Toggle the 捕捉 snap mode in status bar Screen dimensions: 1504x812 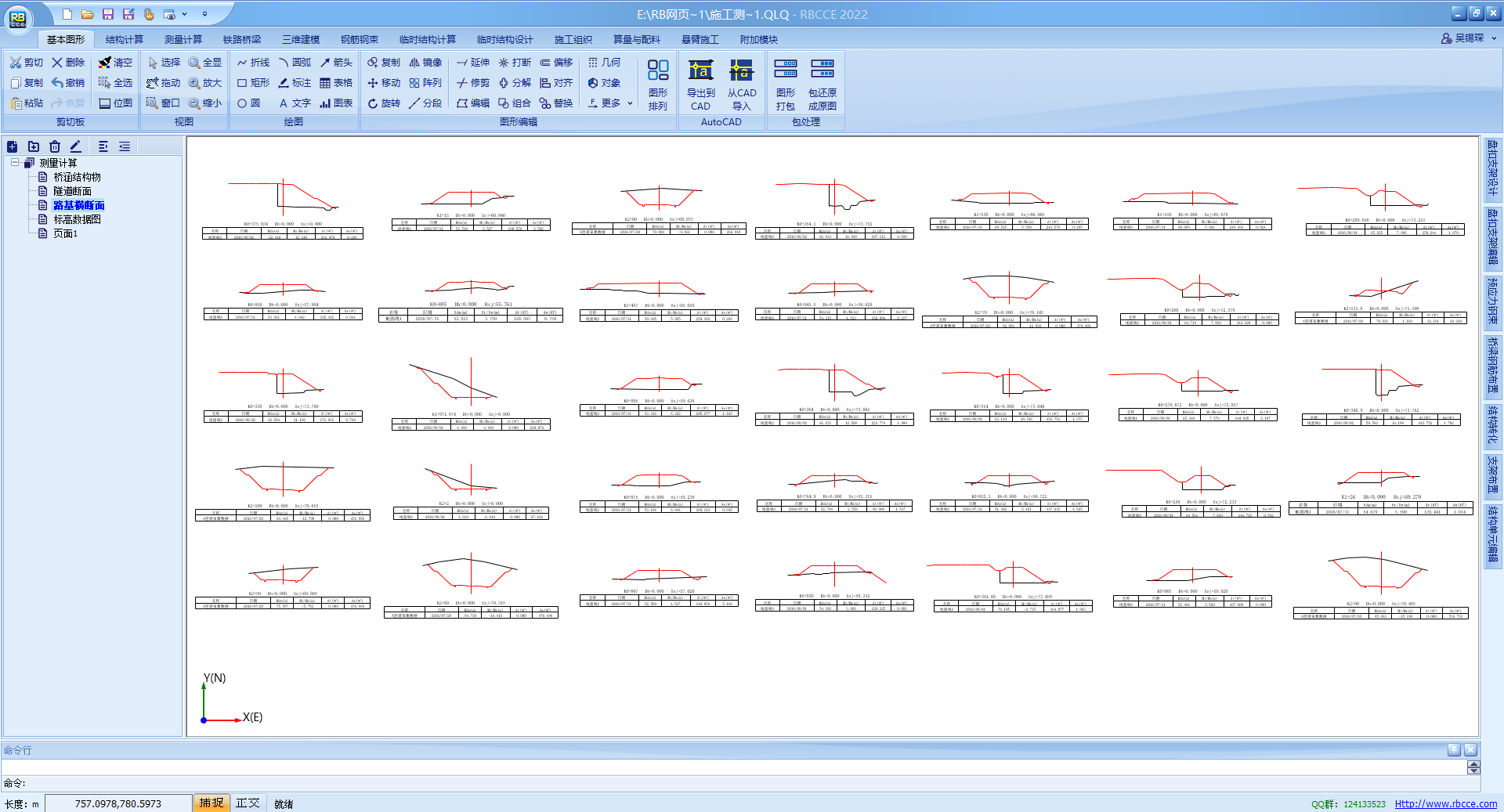pyautogui.click(x=211, y=803)
